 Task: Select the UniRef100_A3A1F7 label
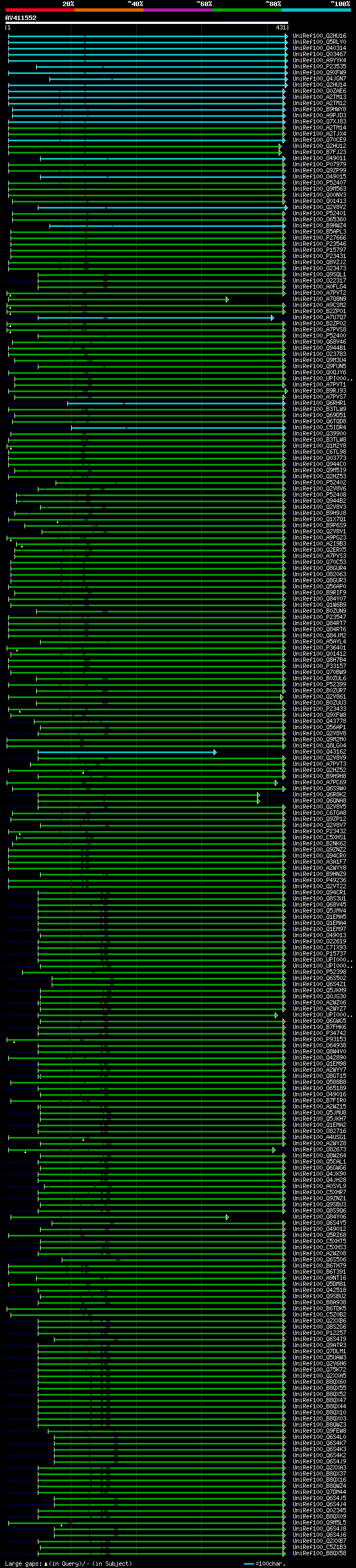[x=319, y=862]
